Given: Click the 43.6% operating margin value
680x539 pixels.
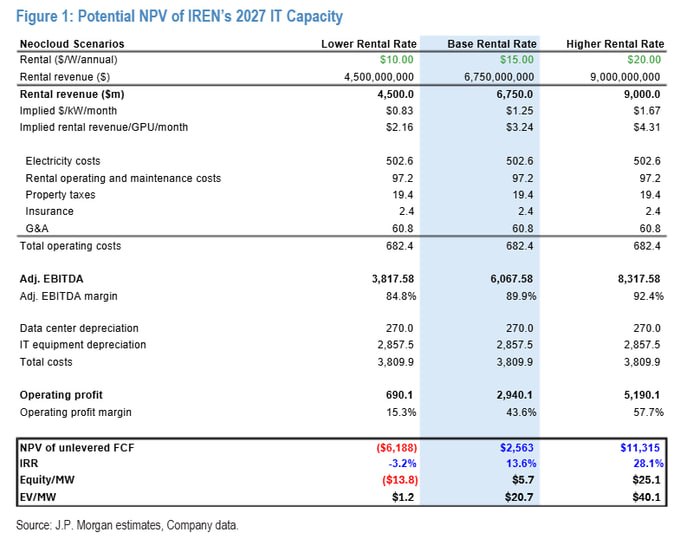Looking at the screenshot, I should coord(521,412).
